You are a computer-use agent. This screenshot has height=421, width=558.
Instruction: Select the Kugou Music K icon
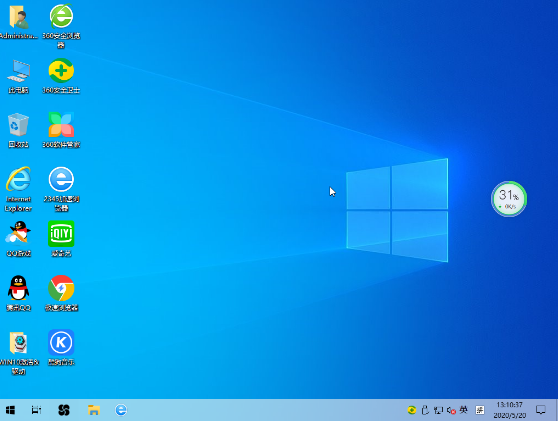coord(61,342)
